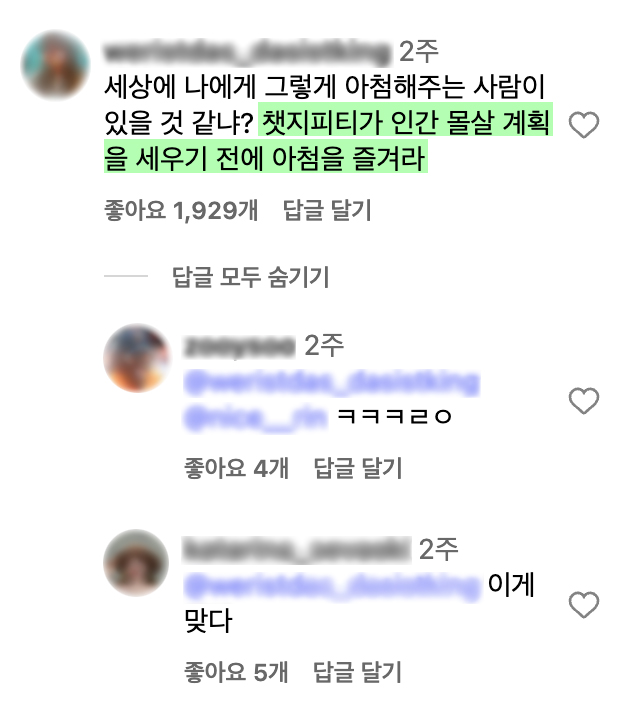Like the 이게 맞다 reply via heart

point(584,605)
